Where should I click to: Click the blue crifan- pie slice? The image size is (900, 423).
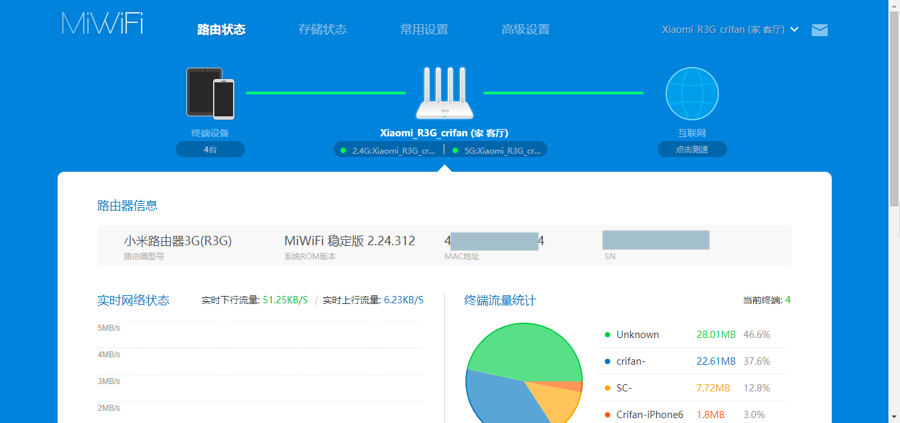click(x=499, y=399)
